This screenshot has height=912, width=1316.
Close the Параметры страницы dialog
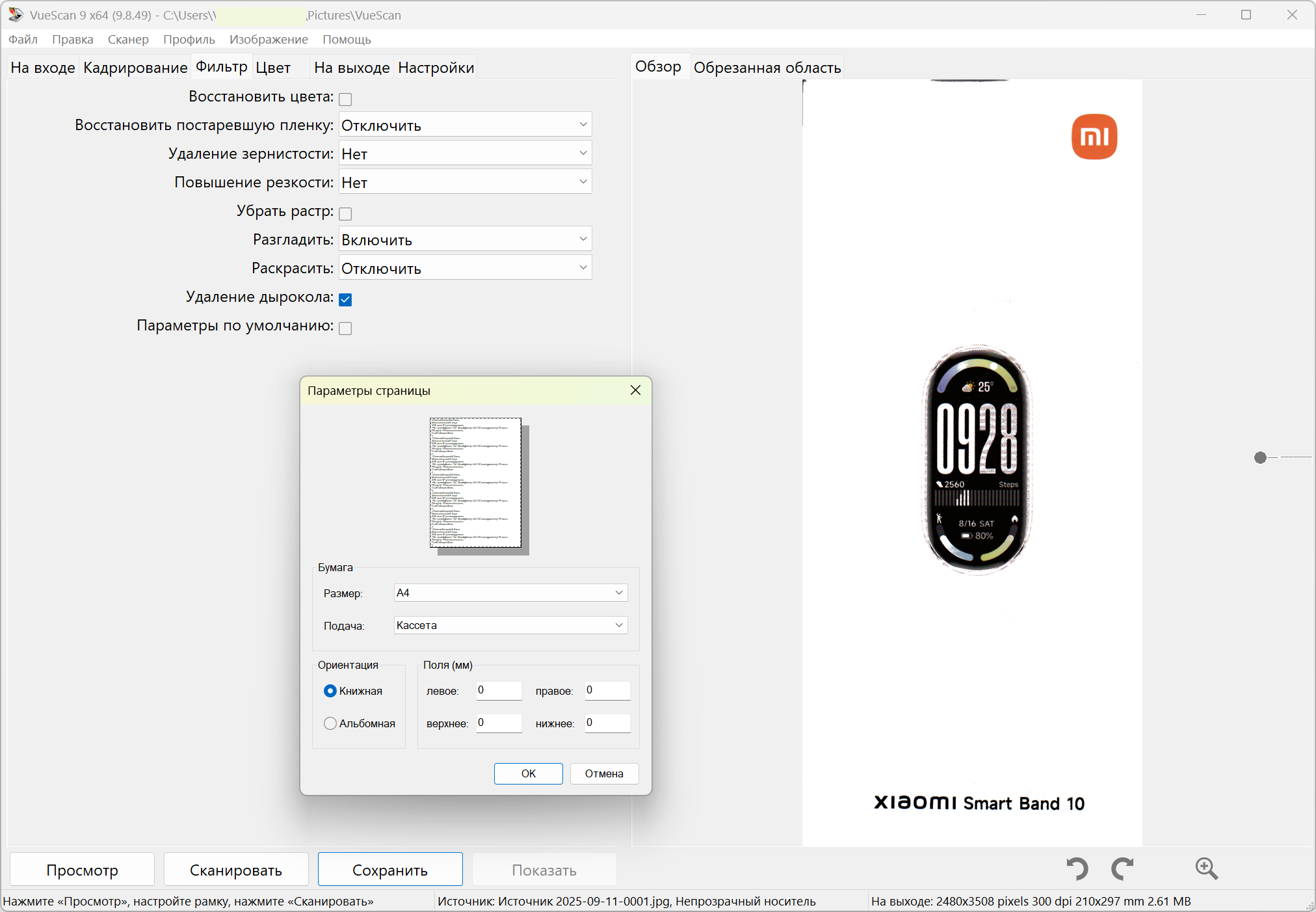tap(635, 390)
